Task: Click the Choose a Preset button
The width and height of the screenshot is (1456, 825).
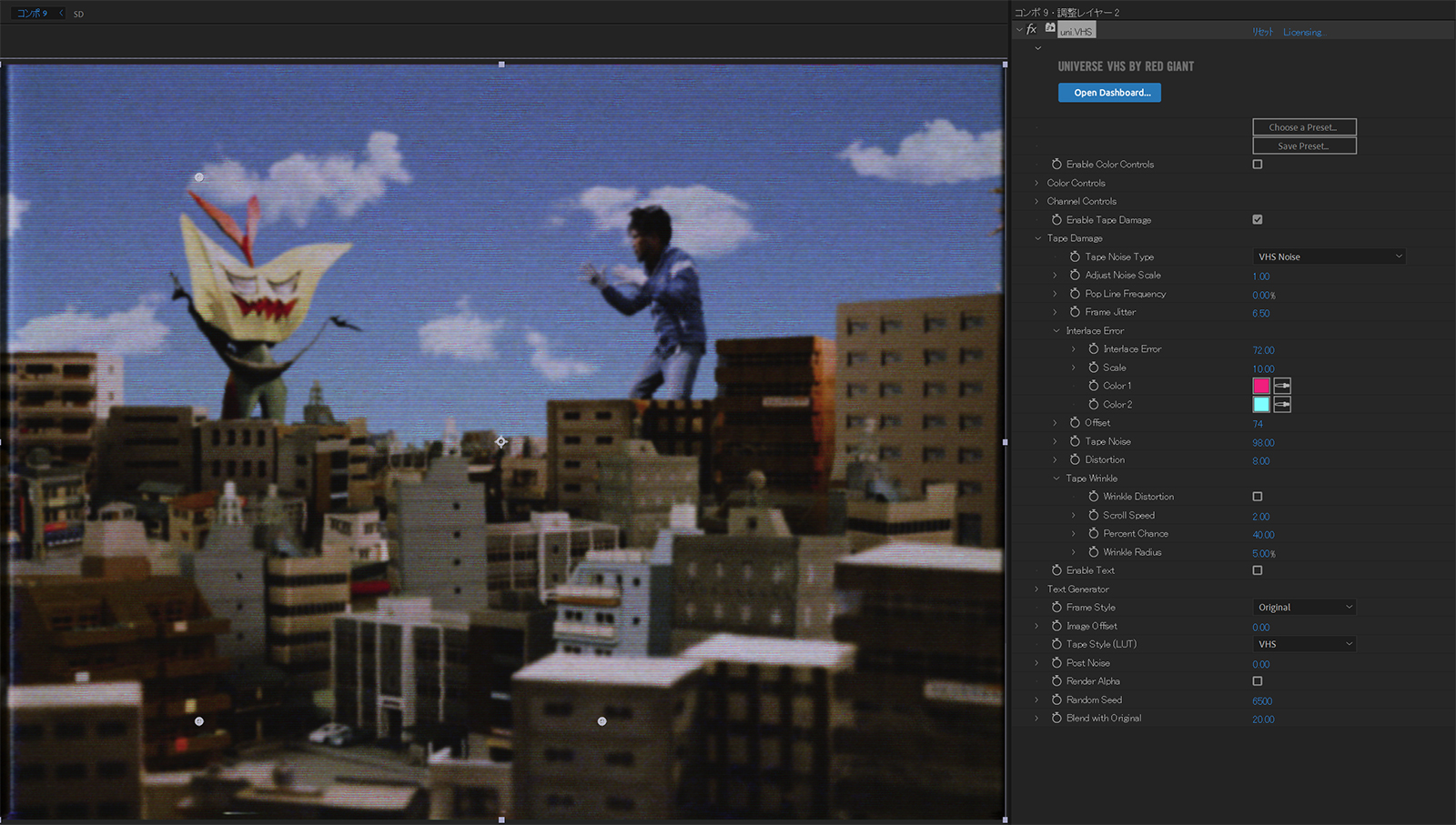Action: [x=1304, y=127]
